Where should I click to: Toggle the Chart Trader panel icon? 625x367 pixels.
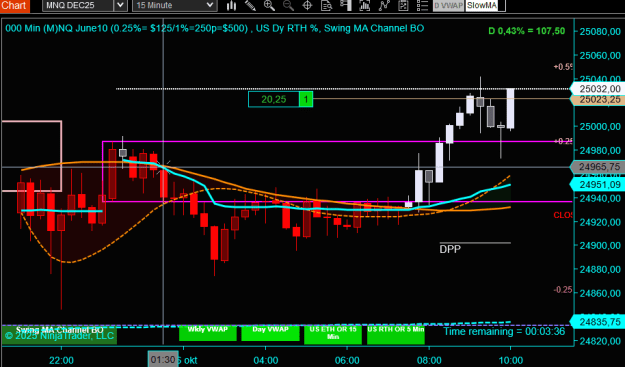coord(346,5)
